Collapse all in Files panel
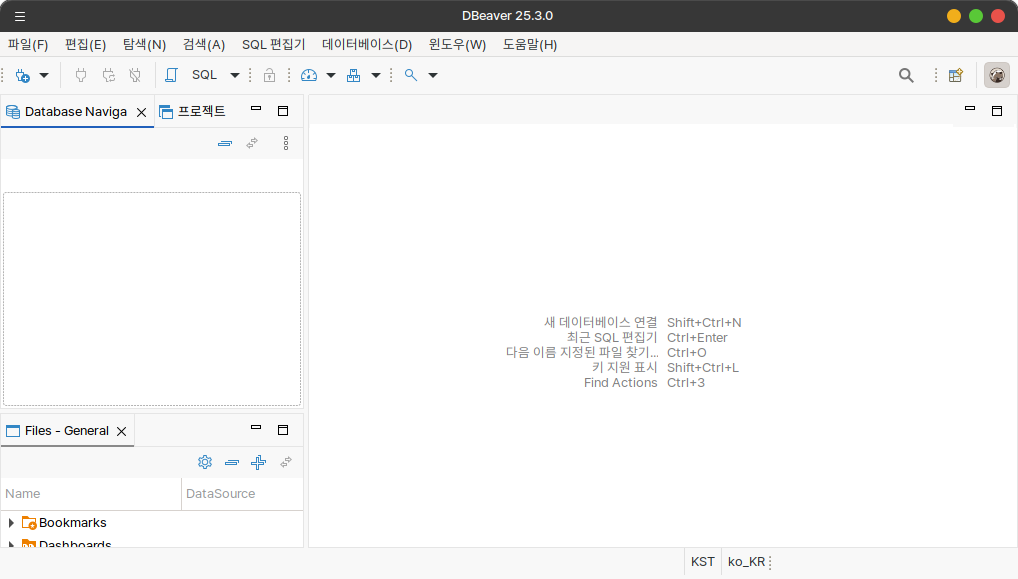The width and height of the screenshot is (1018, 579). pyautogui.click(x=232, y=463)
